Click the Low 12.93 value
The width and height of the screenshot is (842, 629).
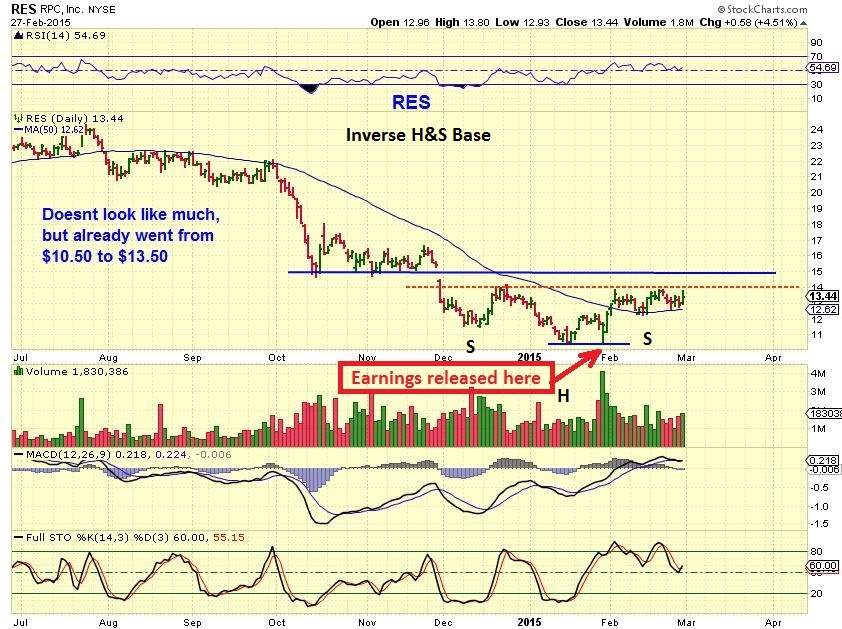pos(522,23)
